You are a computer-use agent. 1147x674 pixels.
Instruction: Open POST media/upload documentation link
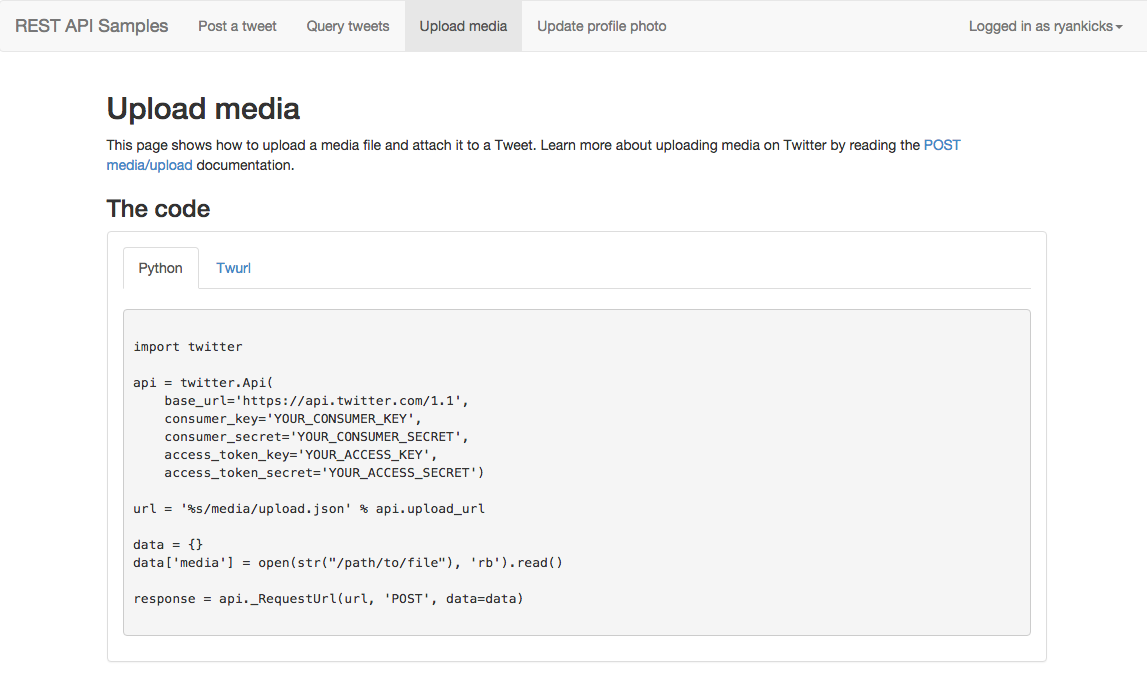tap(941, 145)
